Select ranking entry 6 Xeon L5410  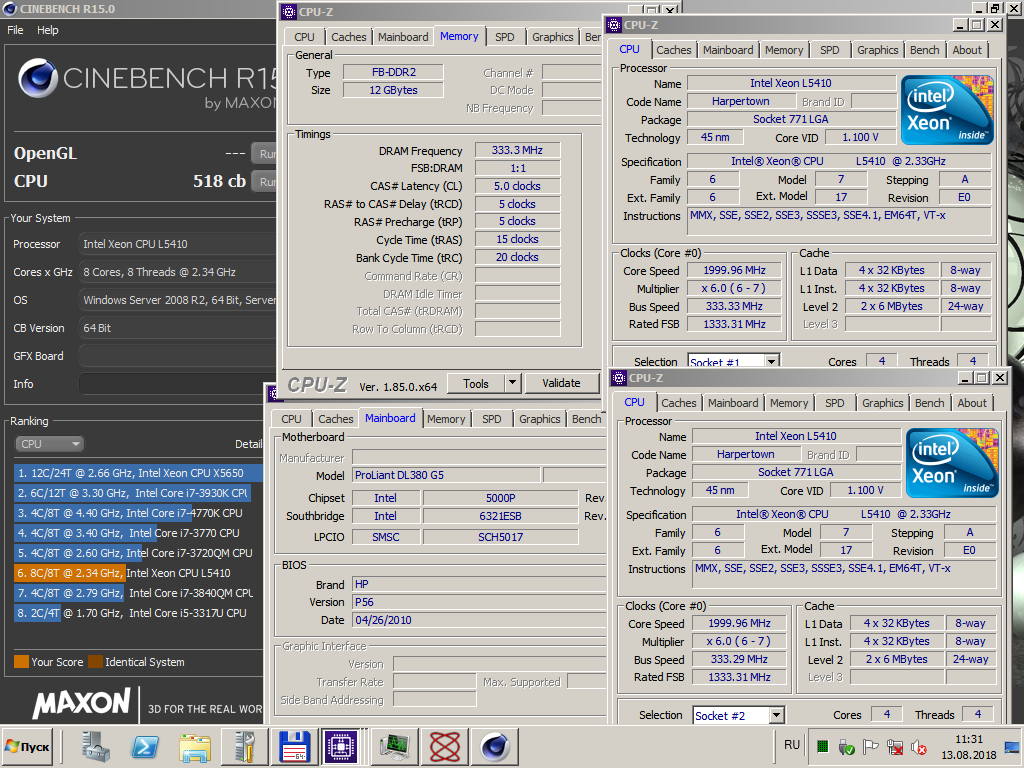pyautogui.click(x=138, y=573)
